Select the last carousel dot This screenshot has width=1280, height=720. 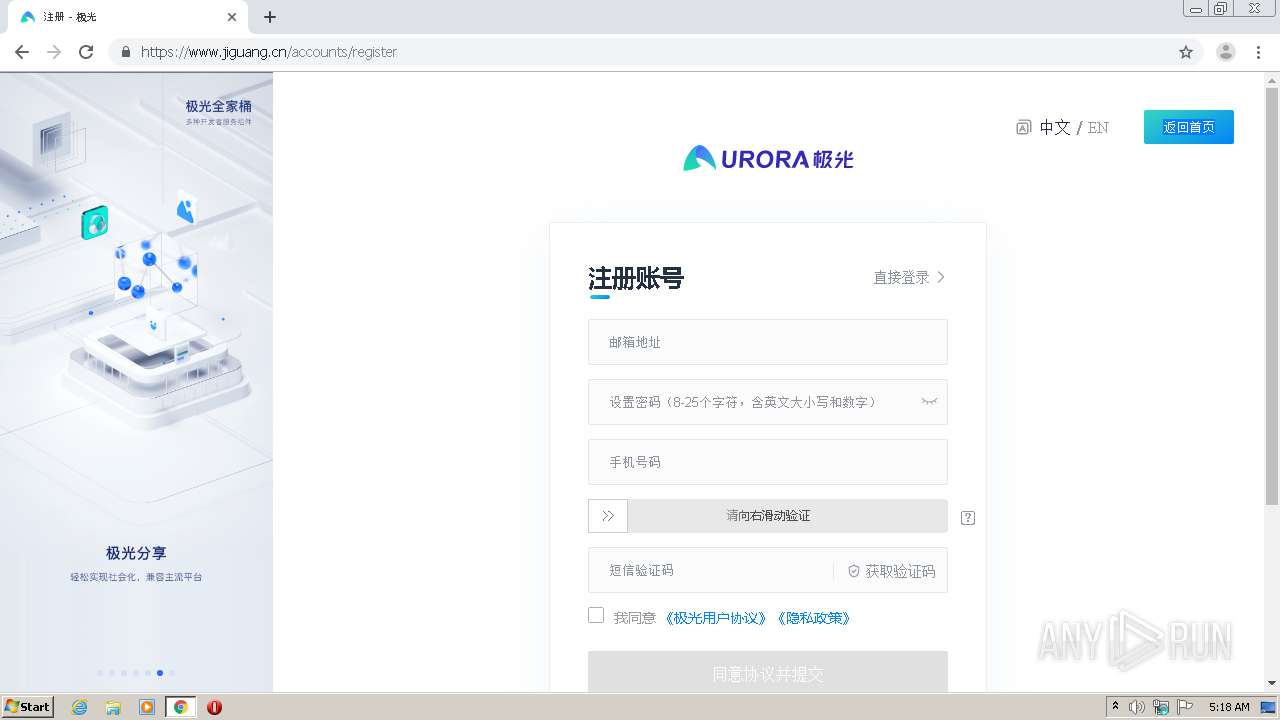[172, 673]
